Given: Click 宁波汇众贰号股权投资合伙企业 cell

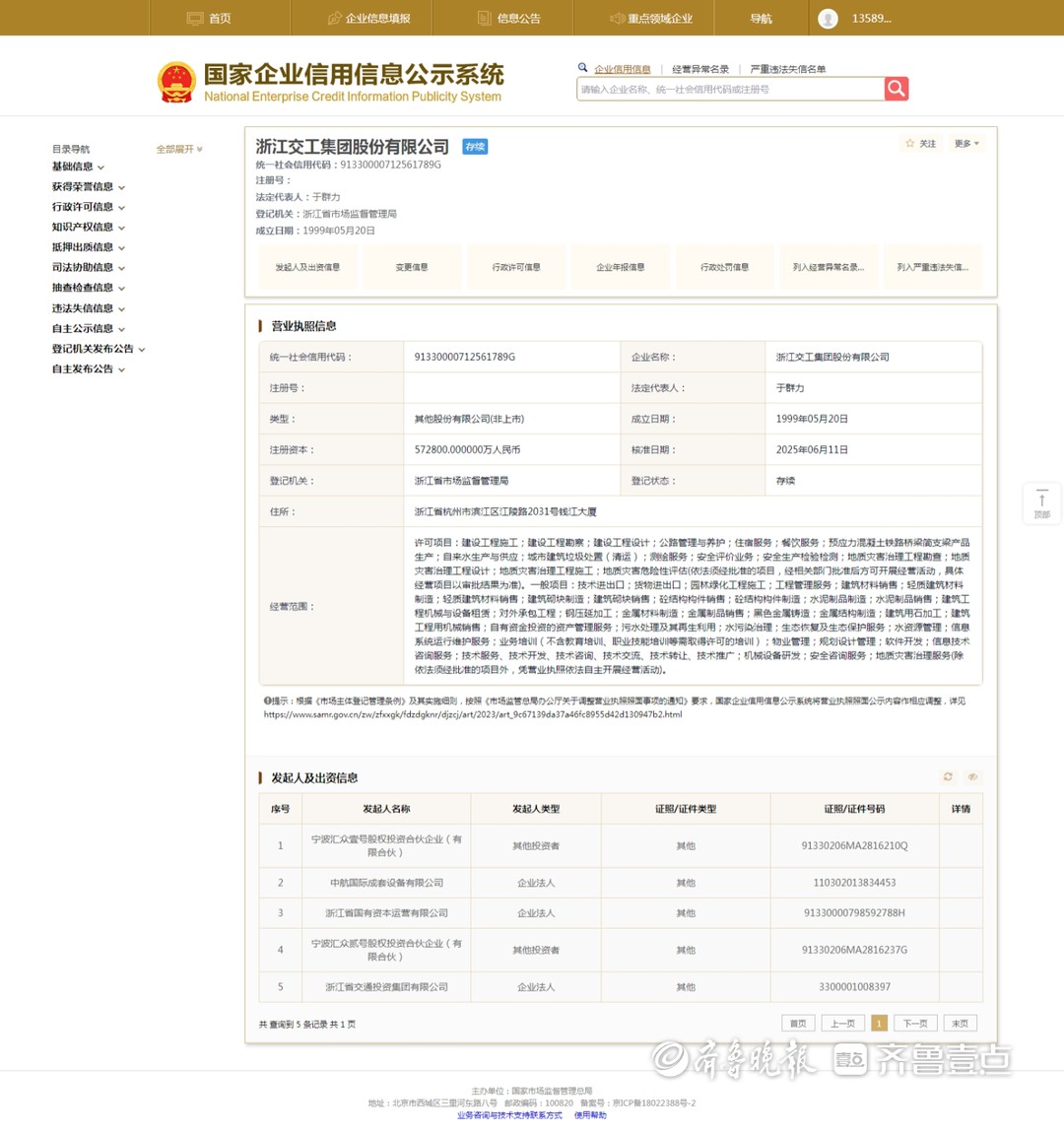Looking at the screenshot, I should 386,950.
